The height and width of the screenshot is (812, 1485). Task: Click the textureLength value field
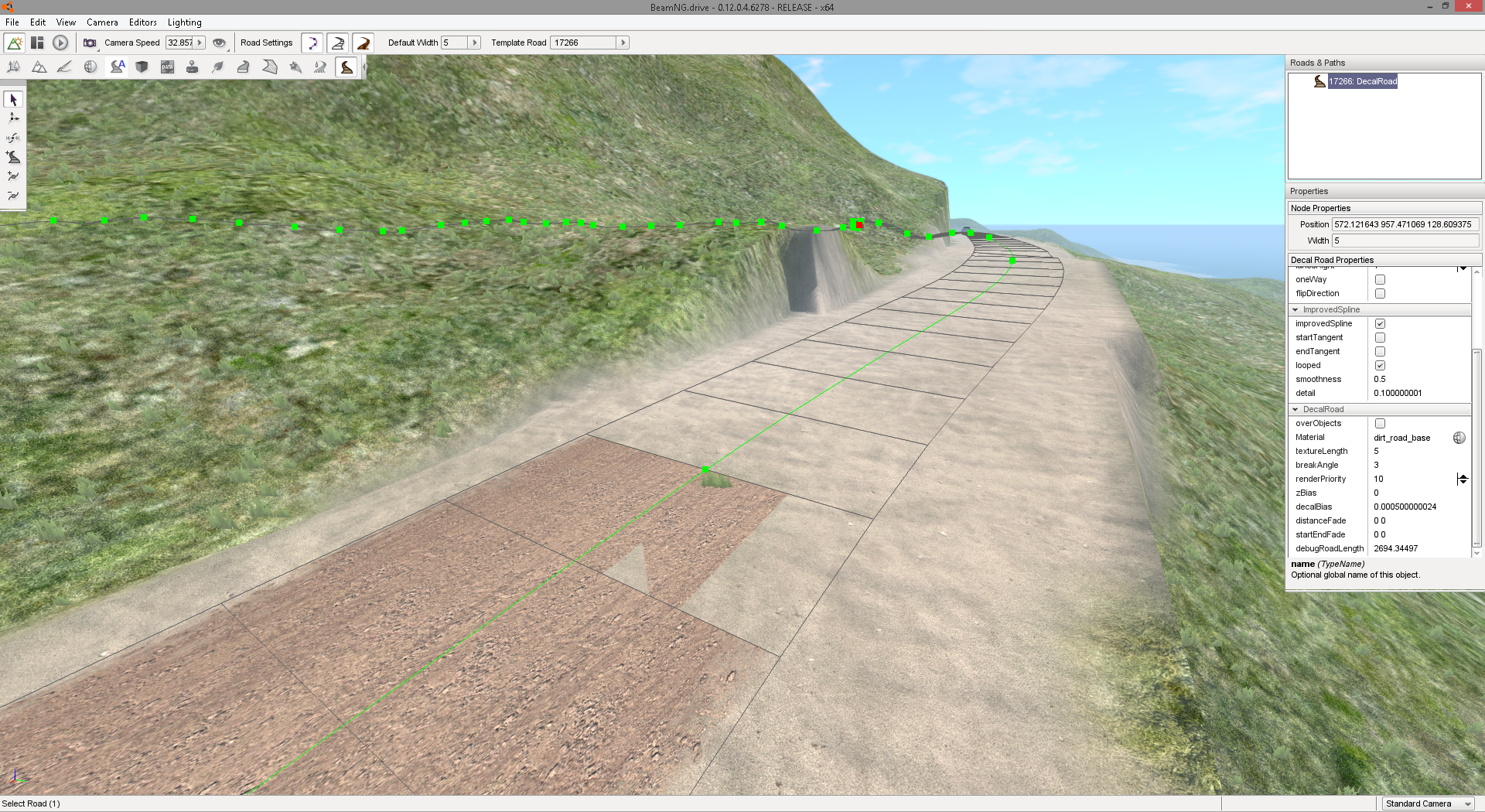[1419, 452]
